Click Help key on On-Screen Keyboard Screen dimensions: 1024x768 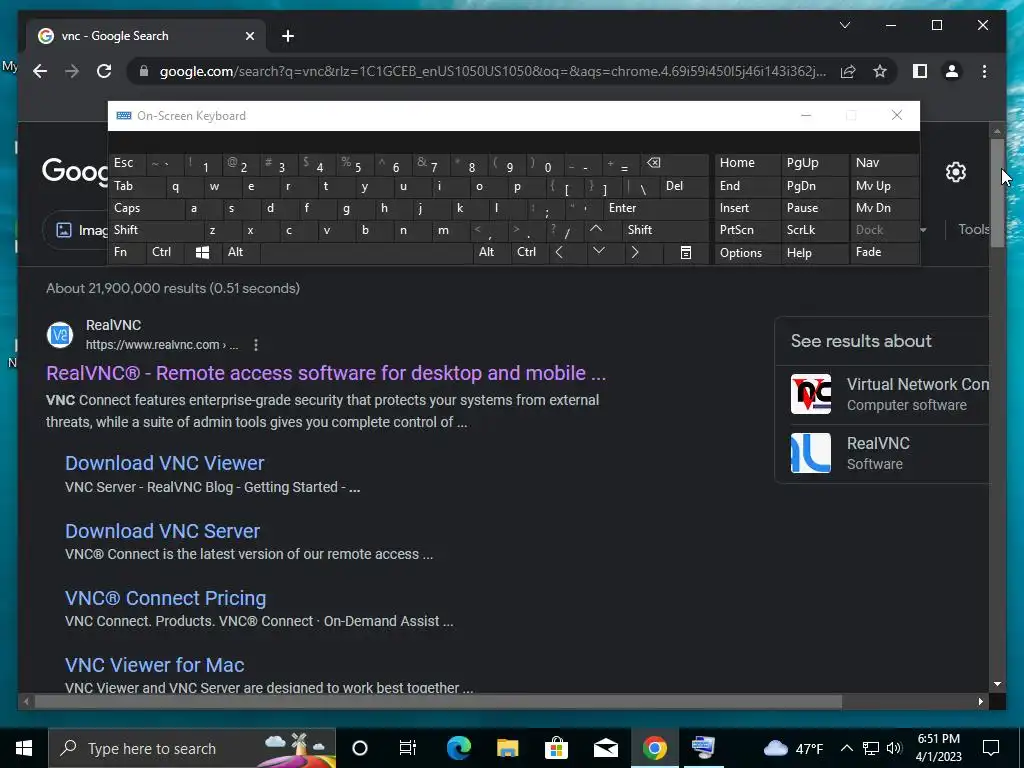pos(814,253)
